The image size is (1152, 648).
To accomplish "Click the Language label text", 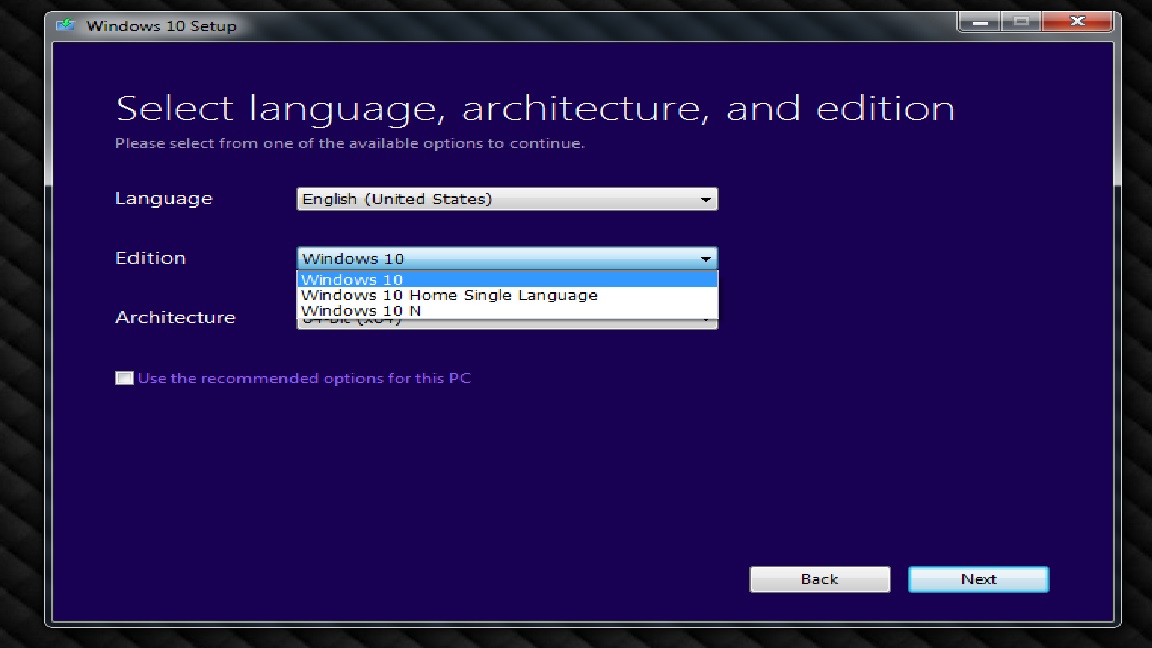I will [x=164, y=199].
